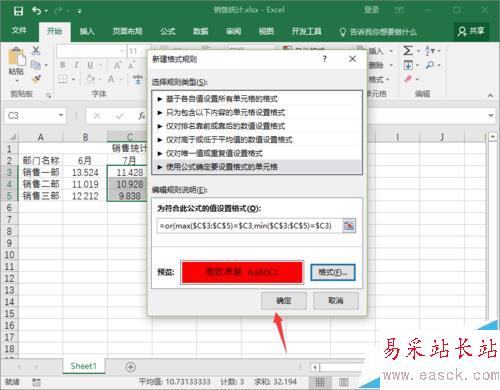Click the add new sheet plus icon
Screen dimensions: 500x390
click(x=131, y=367)
